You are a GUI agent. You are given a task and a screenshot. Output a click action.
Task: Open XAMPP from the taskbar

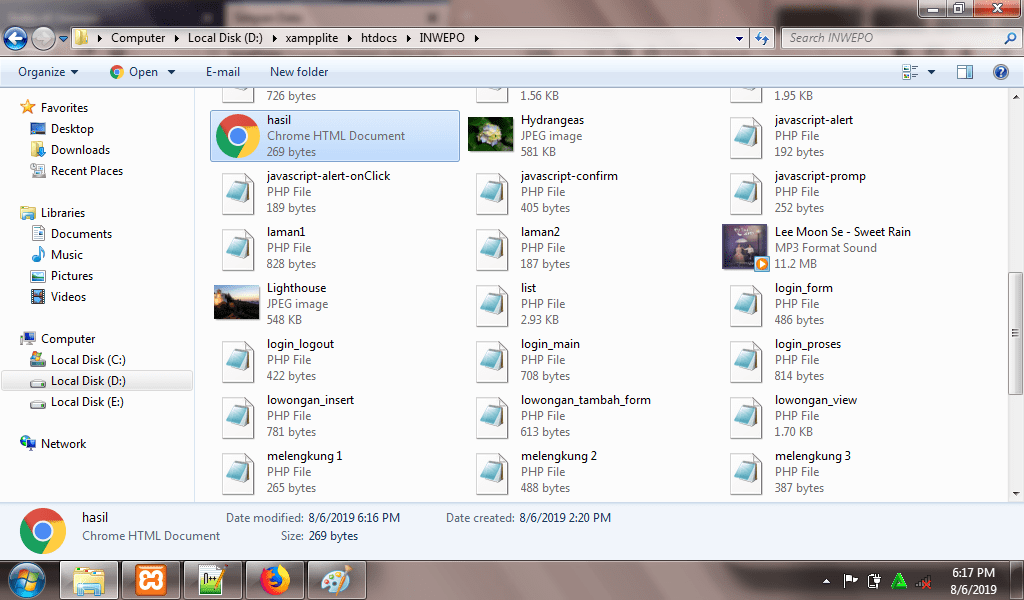[x=151, y=580]
